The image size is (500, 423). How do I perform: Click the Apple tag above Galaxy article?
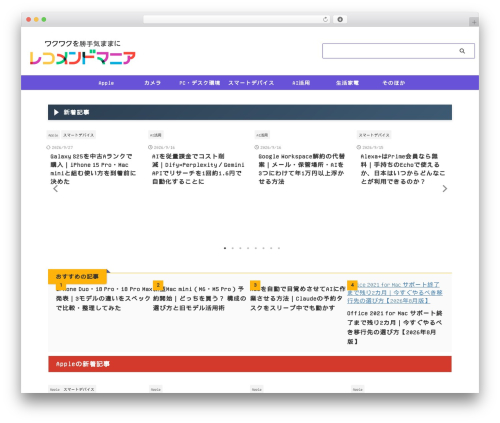[x=53, y=135]
